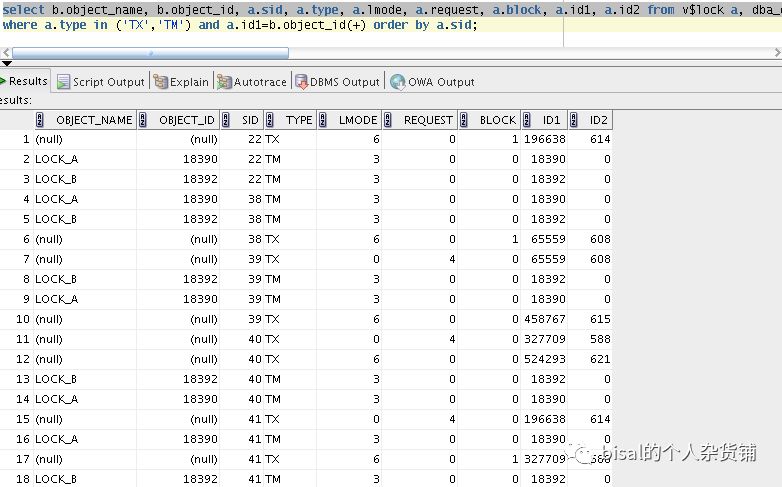Click sort icon beside OBJECT_ID column

tap(143, 120)
